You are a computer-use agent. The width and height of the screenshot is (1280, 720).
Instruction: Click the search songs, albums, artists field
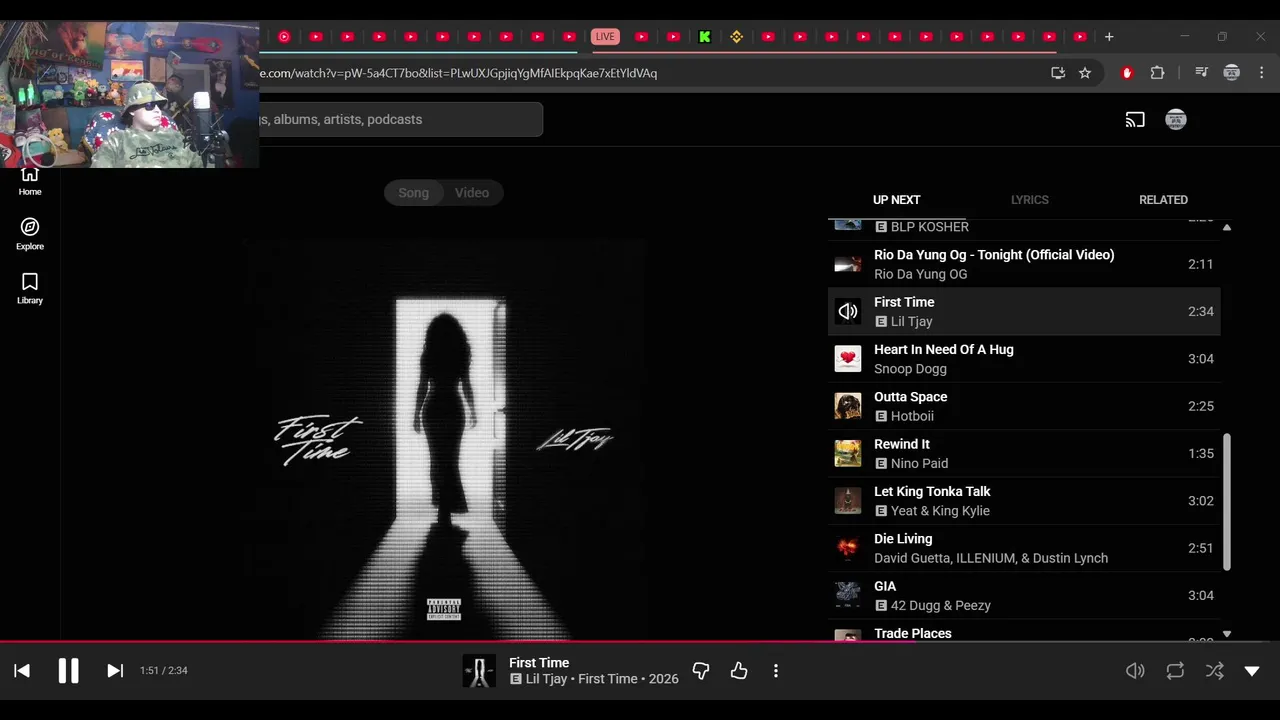click(x=400, y=119)
